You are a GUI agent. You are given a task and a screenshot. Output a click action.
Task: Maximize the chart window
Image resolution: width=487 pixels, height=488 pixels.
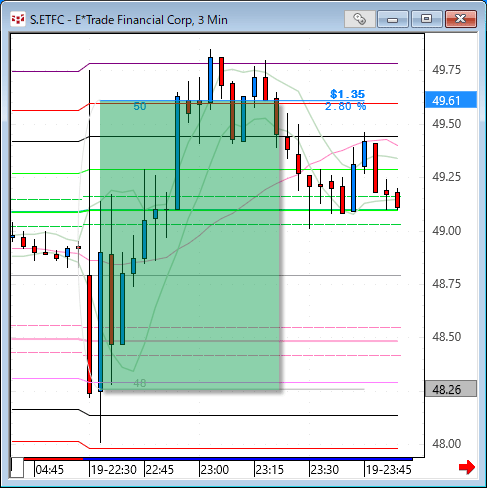tap(426, 19)
